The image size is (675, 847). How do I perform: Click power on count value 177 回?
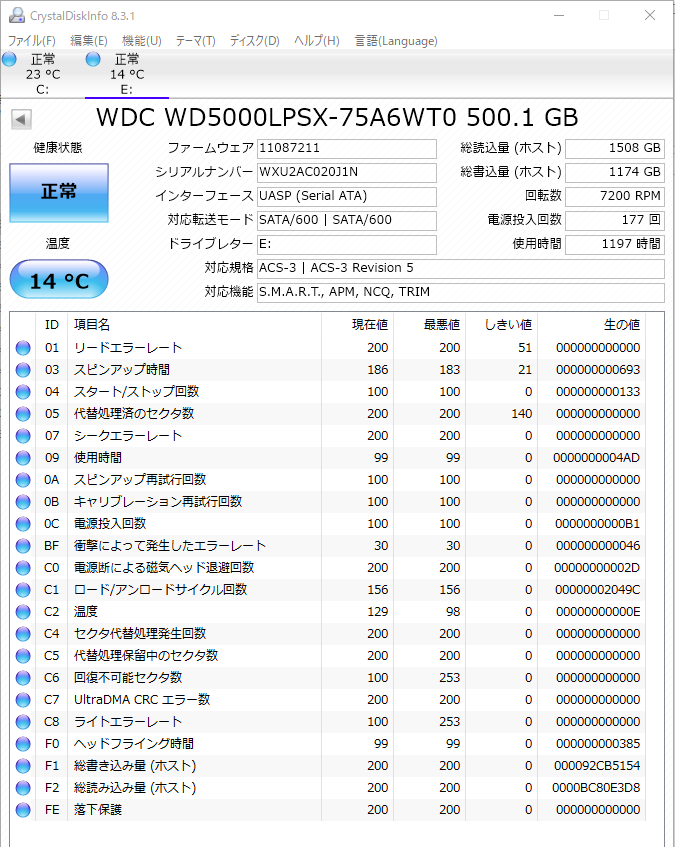615,220
